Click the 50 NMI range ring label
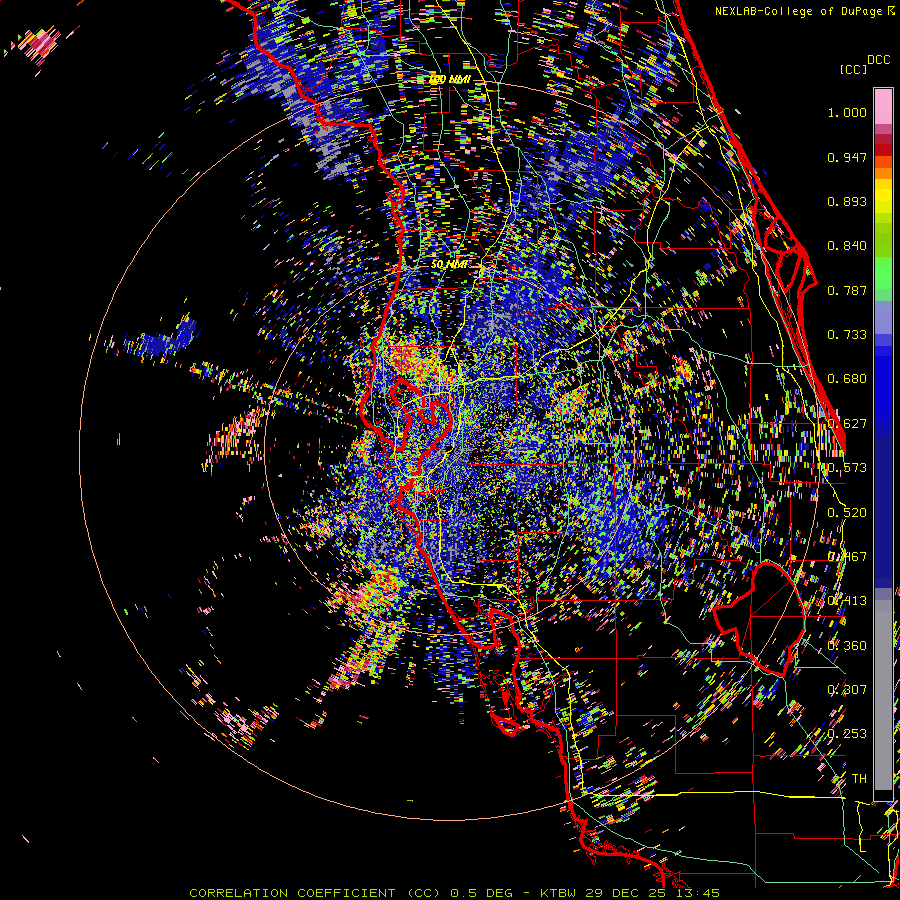Image resolution: width=900 pixels, height=900 pixels. (449, 264)
